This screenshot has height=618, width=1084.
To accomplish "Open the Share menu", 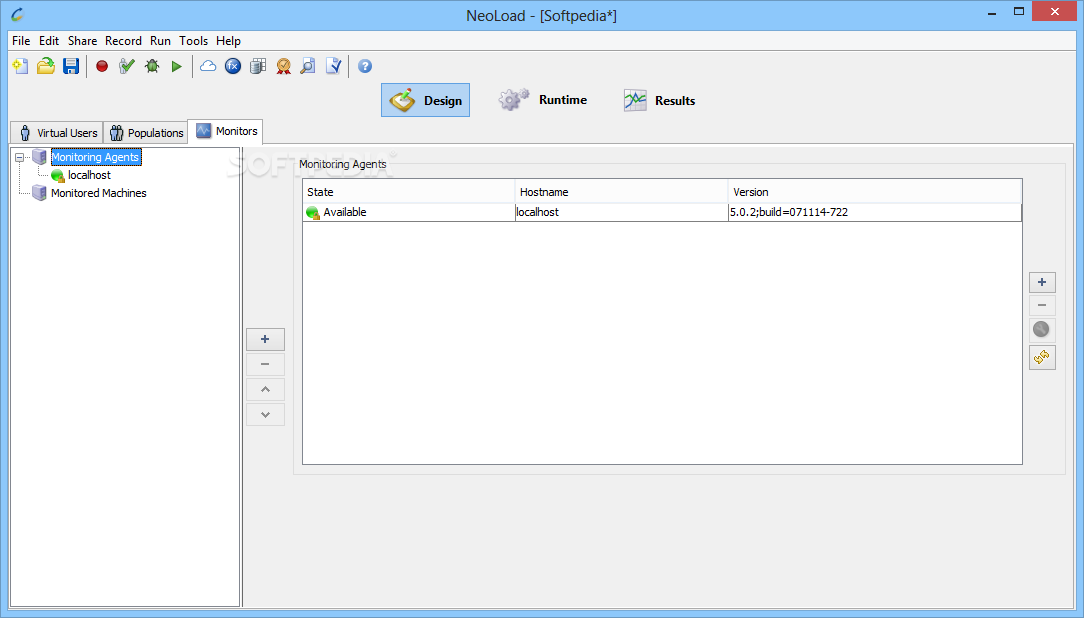I will coord(82,41).
